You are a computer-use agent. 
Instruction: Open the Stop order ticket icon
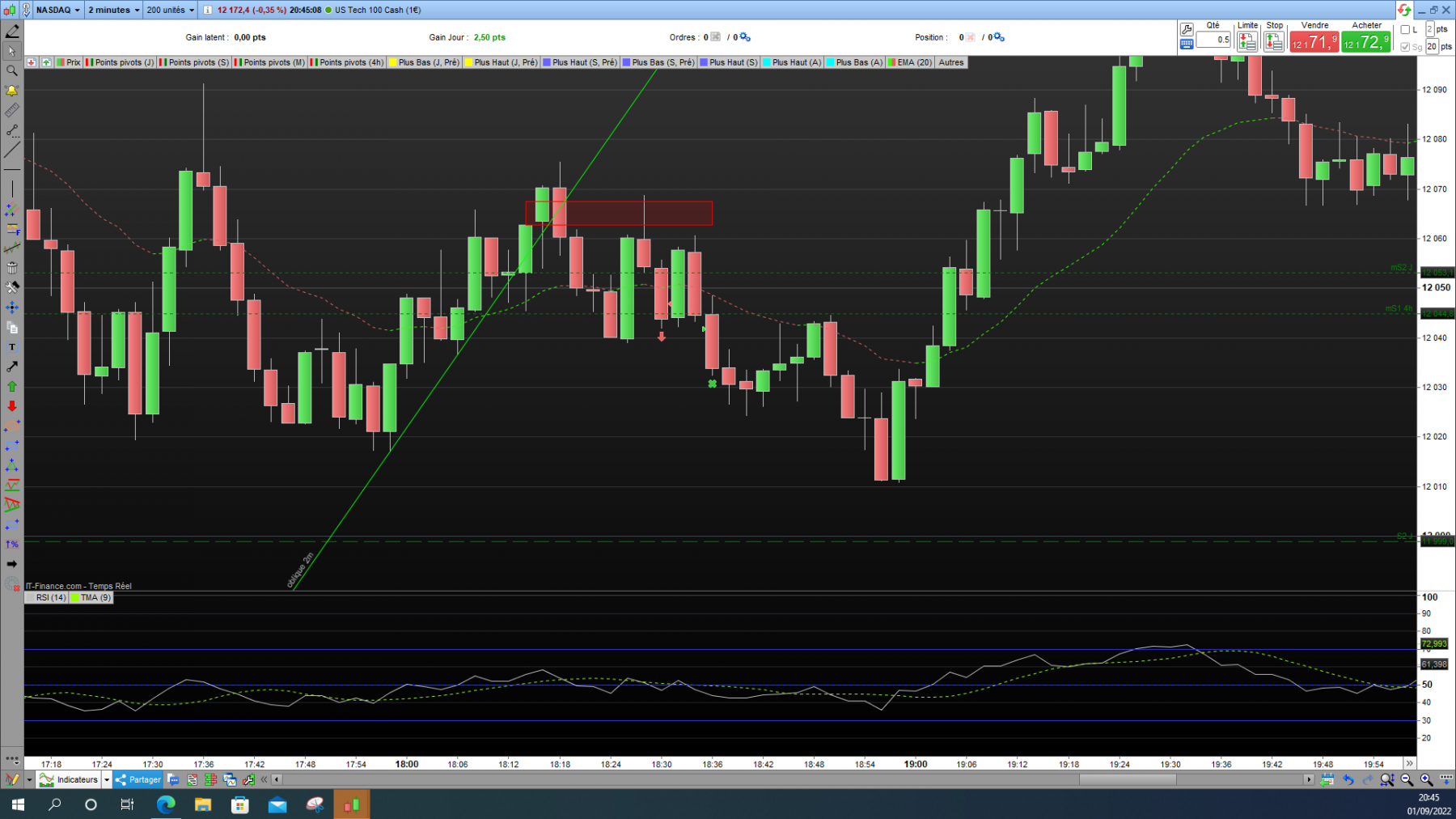click(1274, 41)
